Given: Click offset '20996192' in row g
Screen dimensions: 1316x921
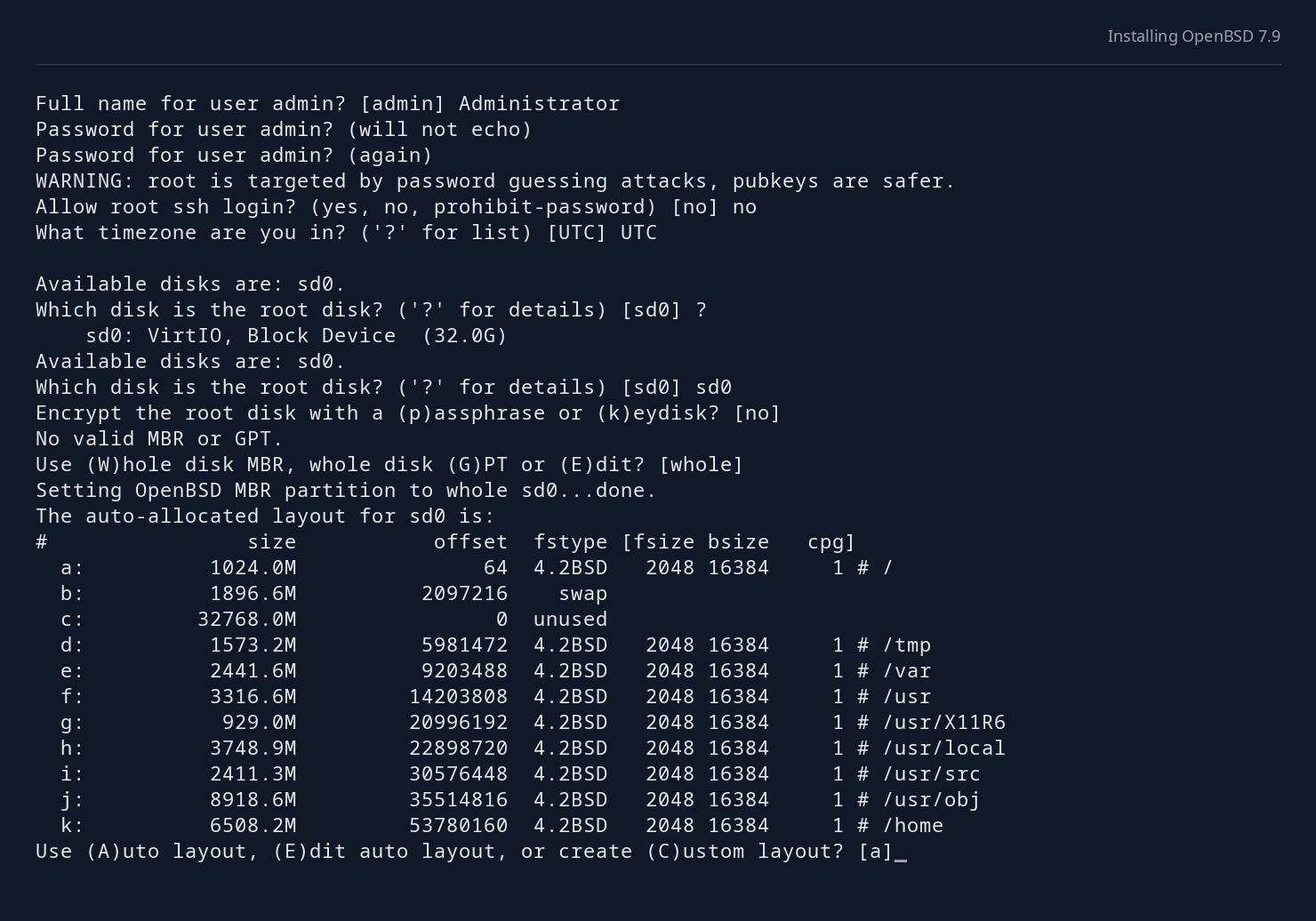Looking at the screenshot, I should 458,722.
